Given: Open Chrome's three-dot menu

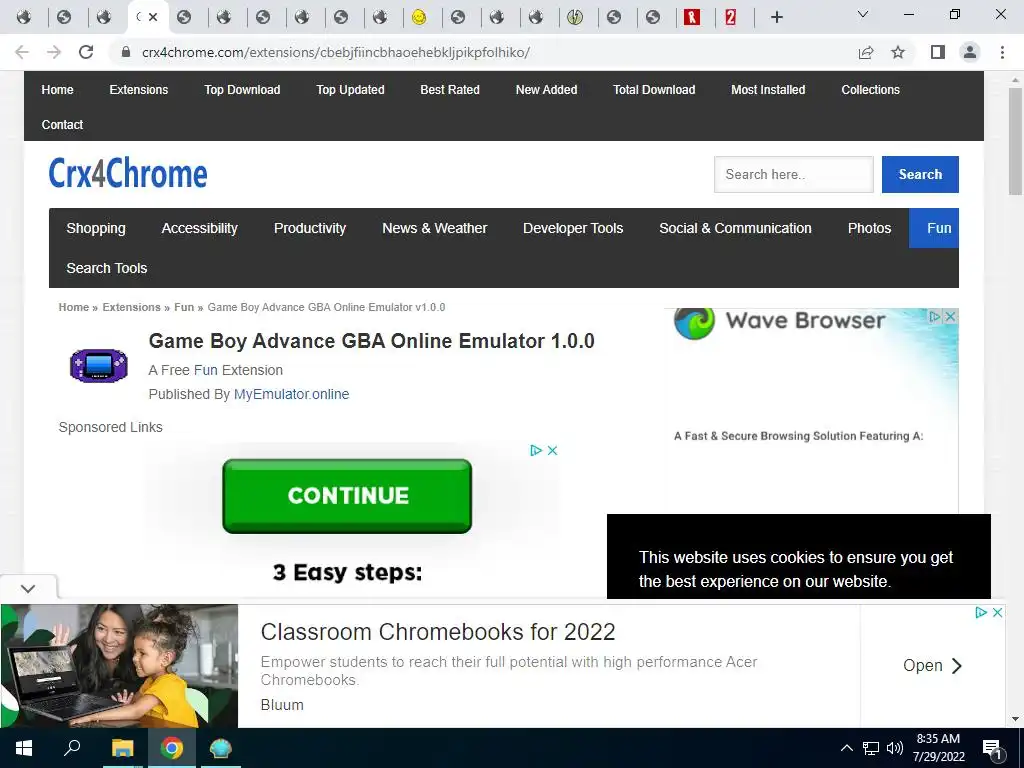Looking at the screenshot, I should pyautogui.click(x=1002, y=52).
